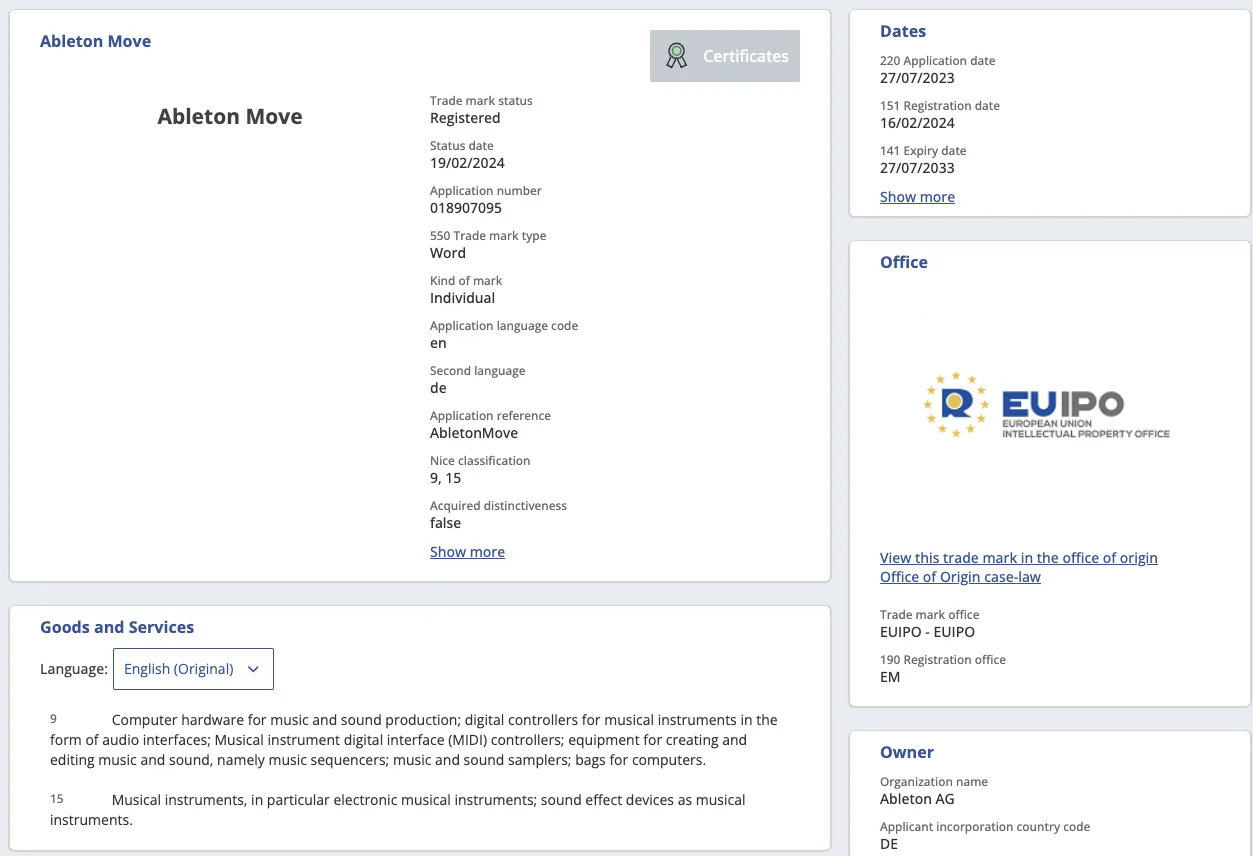Click the class 9 goods description
Image resolution: width=1253 pixels, height=856 pixels.
[x=414, y=740]
